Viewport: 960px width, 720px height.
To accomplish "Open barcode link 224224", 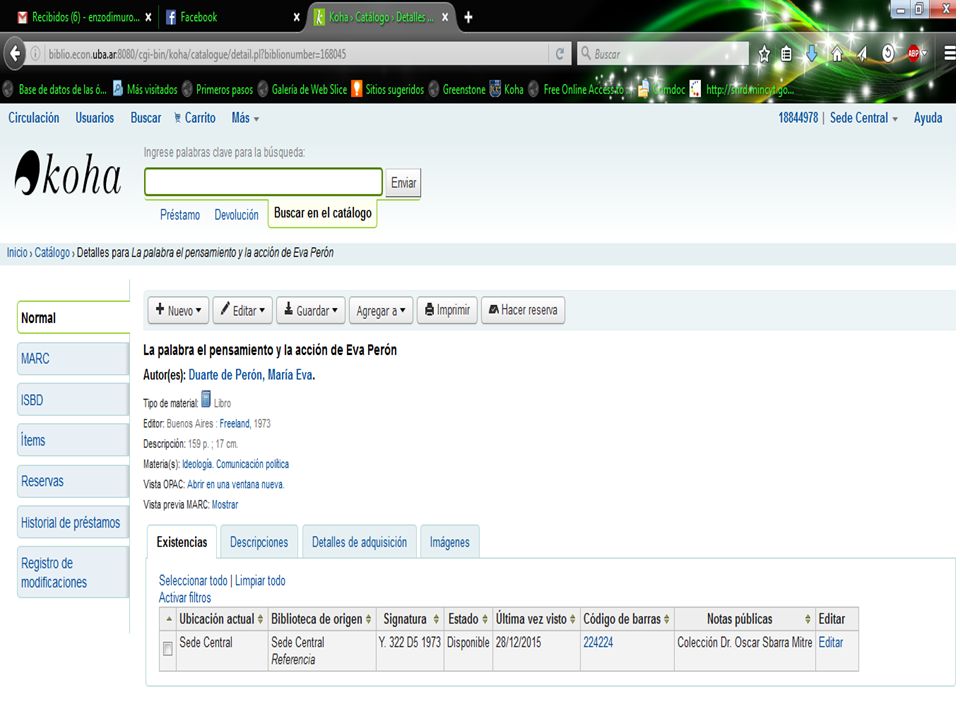I will coord(598,642).
